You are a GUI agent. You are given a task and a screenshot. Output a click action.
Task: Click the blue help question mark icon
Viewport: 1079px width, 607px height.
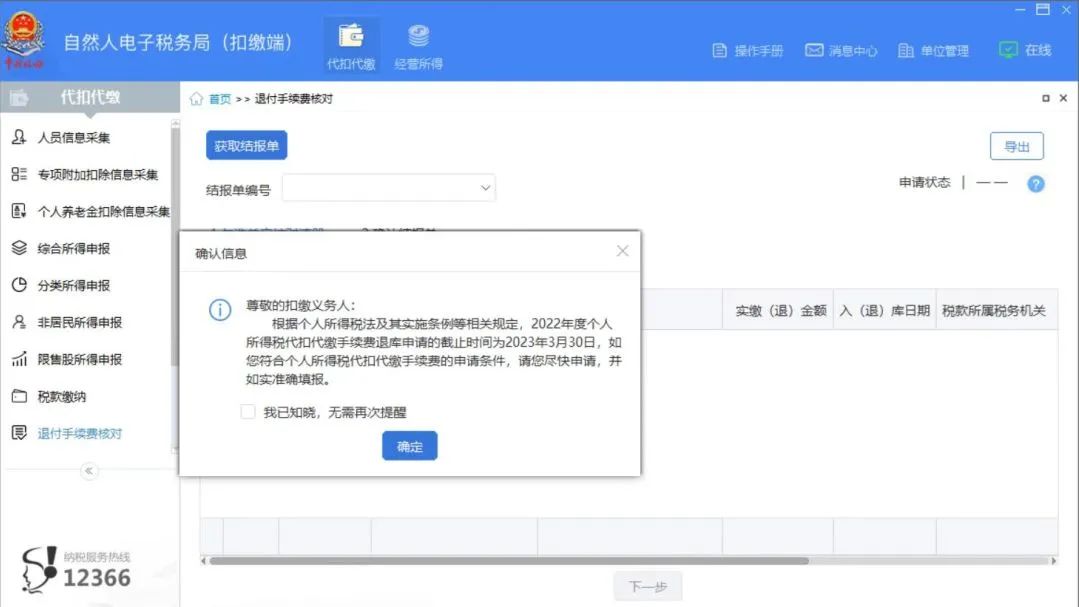[x=1036, y=184]
